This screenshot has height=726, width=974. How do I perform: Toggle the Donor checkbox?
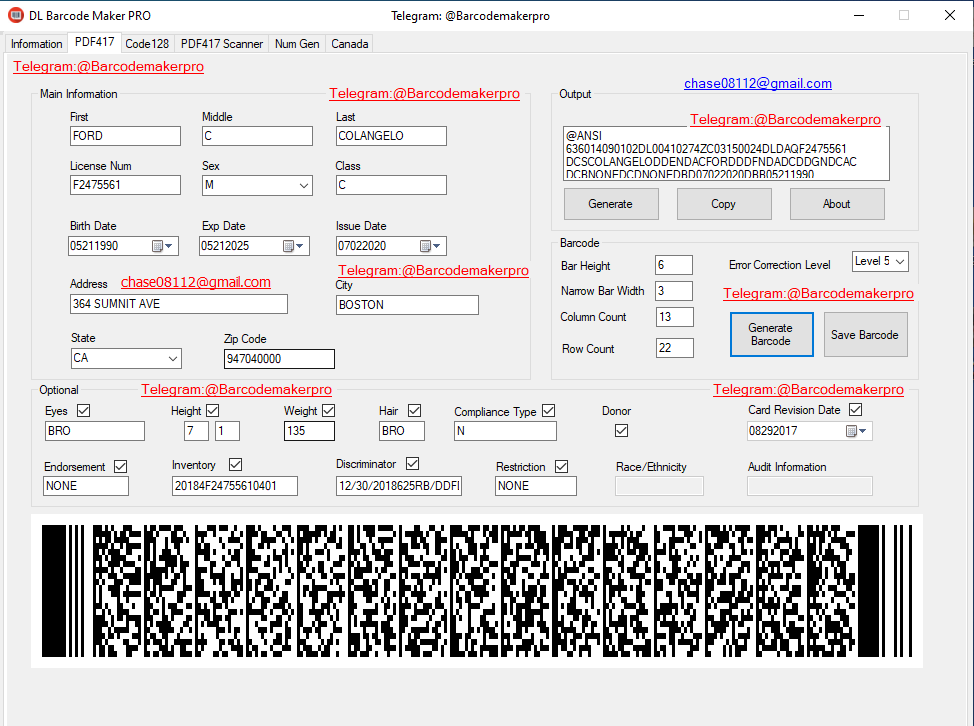pos(621,430)
